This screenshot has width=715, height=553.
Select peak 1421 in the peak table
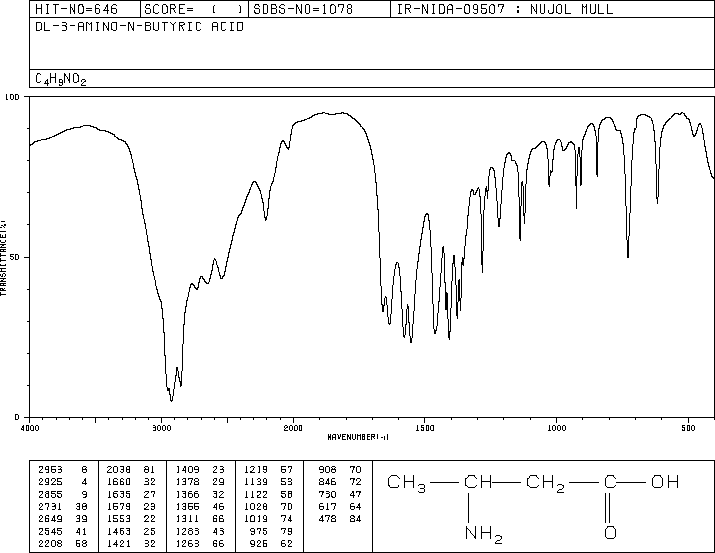point(119,544)
